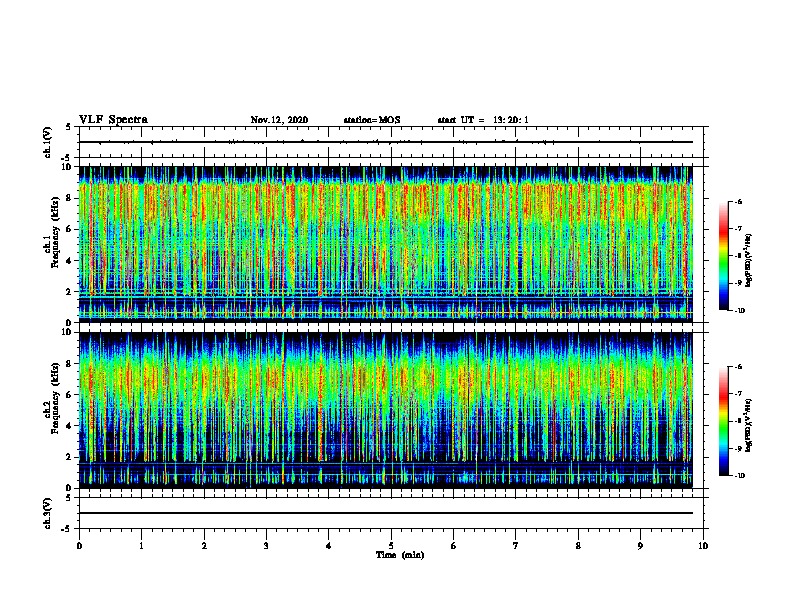Click the "Time (min)" x-axis label
Image resolution: width=792 pixels, height=612 pixels.
(x=400, y=555)
